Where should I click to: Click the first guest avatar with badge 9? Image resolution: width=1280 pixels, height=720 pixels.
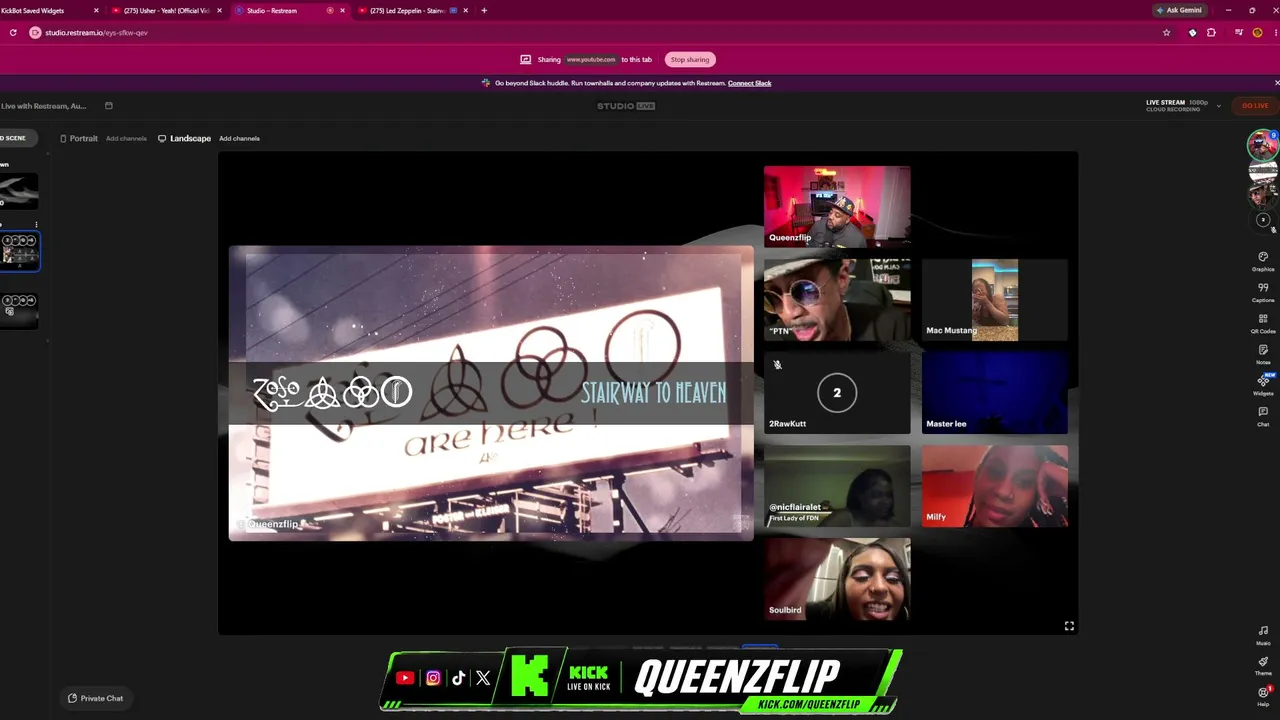(x=1262, y=144)
